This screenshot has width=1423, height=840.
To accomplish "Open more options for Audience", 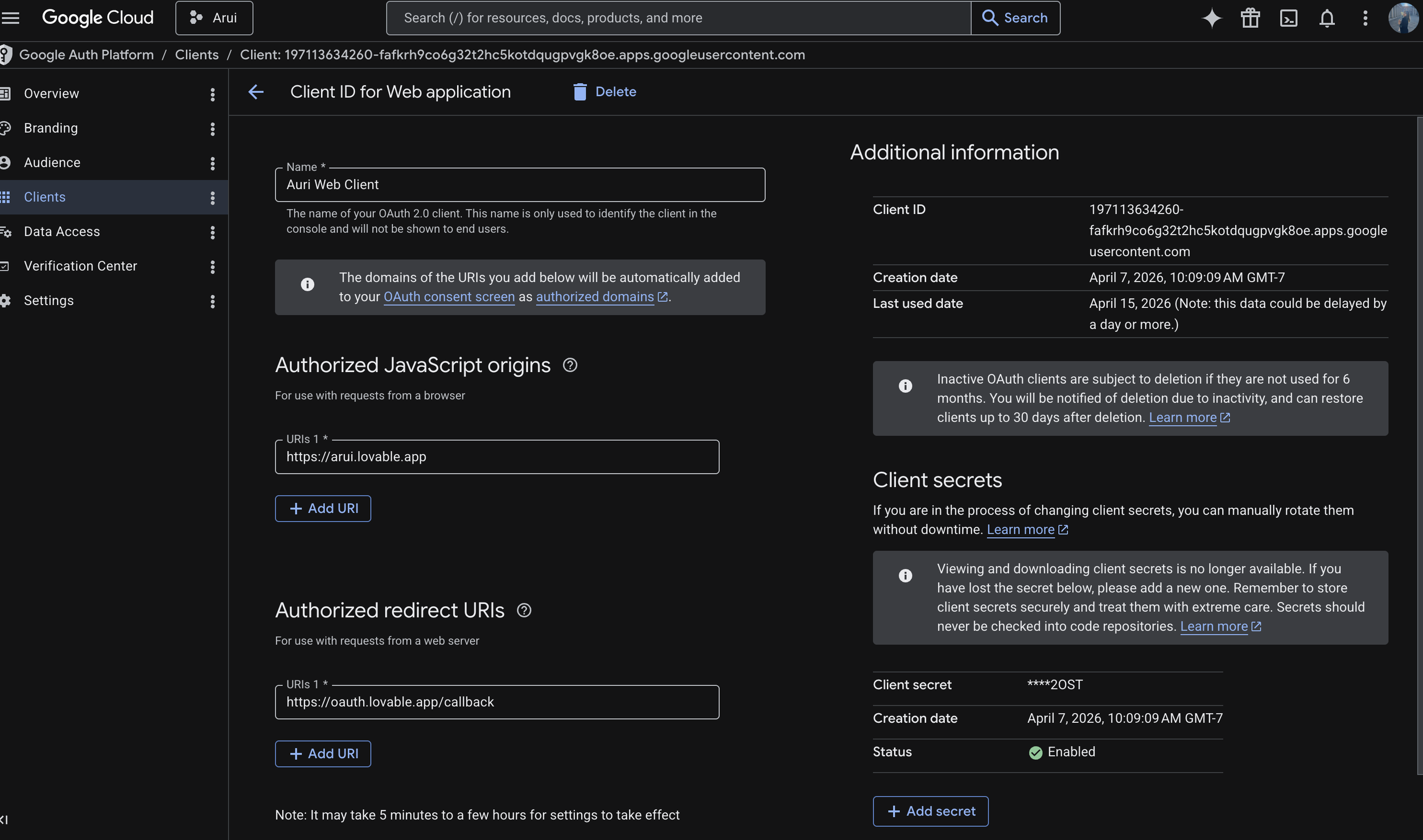I will (212, 163).
